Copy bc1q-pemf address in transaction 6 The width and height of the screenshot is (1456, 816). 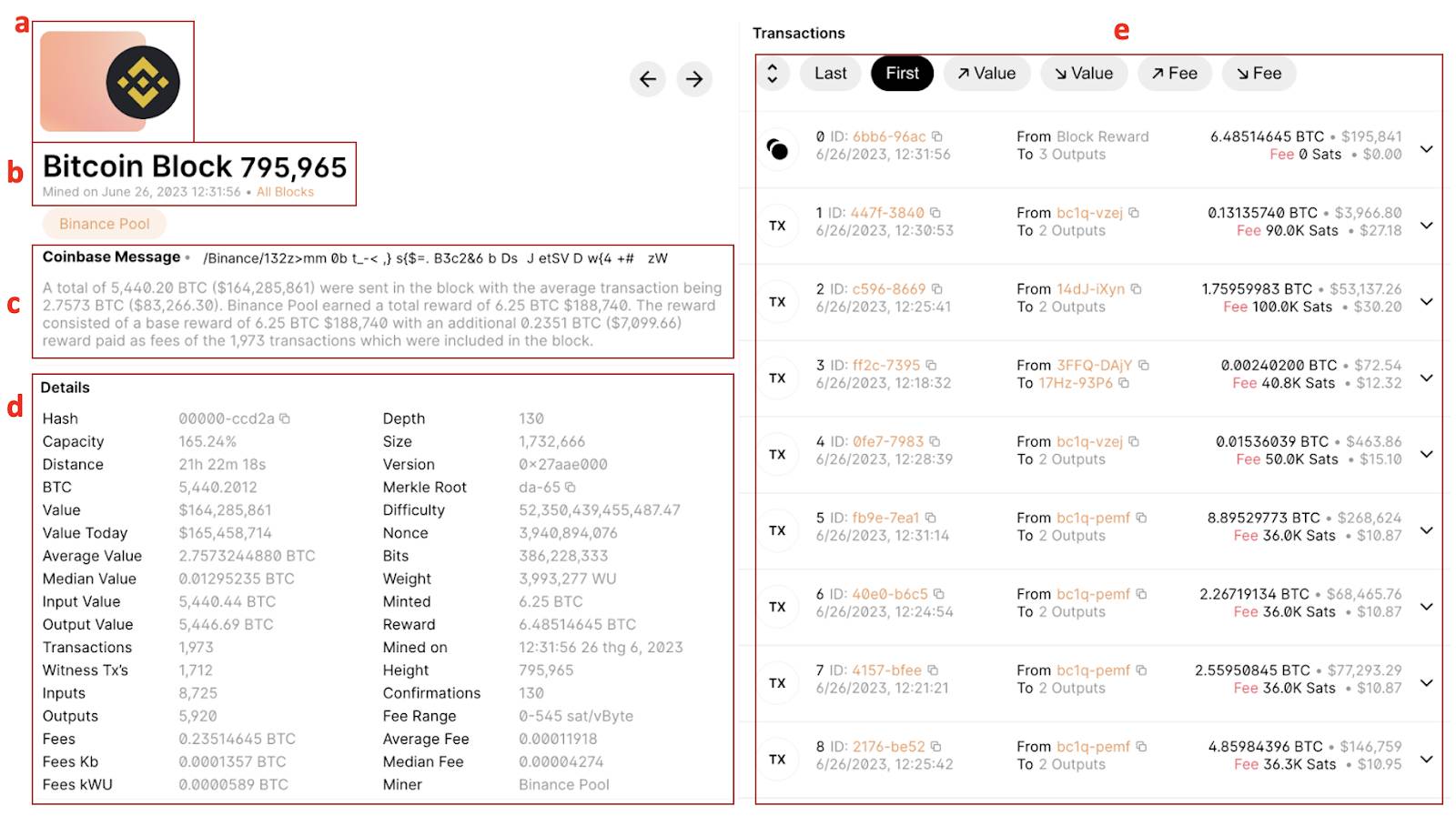point(1141,594)
